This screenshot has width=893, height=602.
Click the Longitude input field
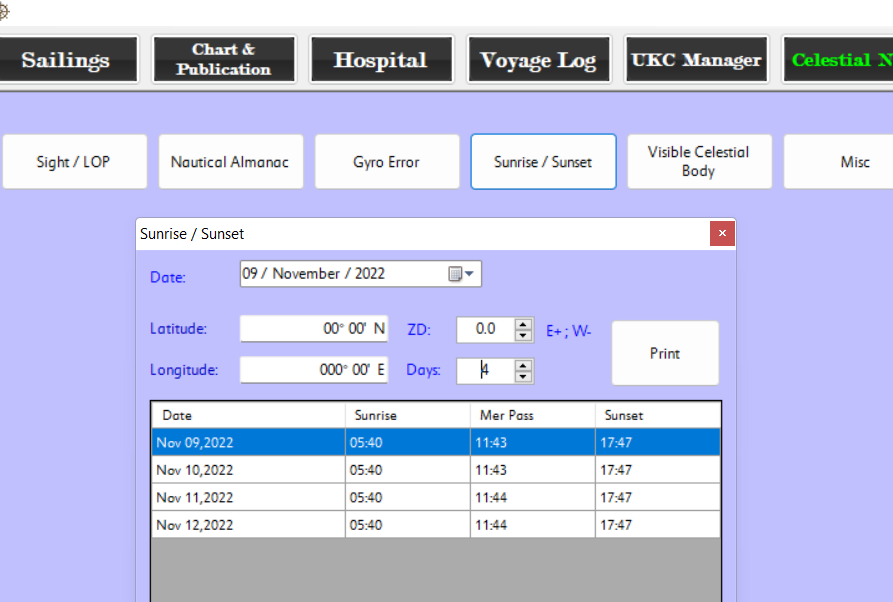(x=313, y=370)
